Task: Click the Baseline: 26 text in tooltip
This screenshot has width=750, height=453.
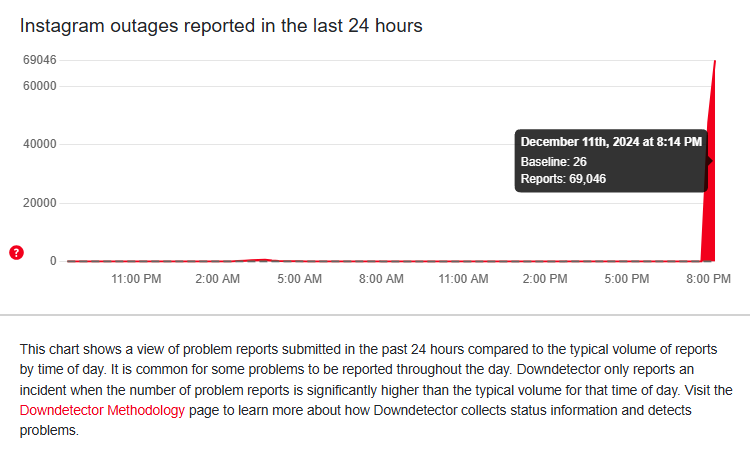Action: [553, 162]
